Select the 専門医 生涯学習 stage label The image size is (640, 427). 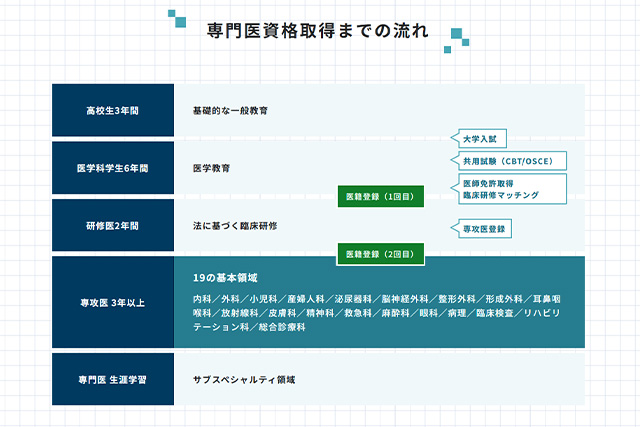pyautogui.click(x=113, y=380)
